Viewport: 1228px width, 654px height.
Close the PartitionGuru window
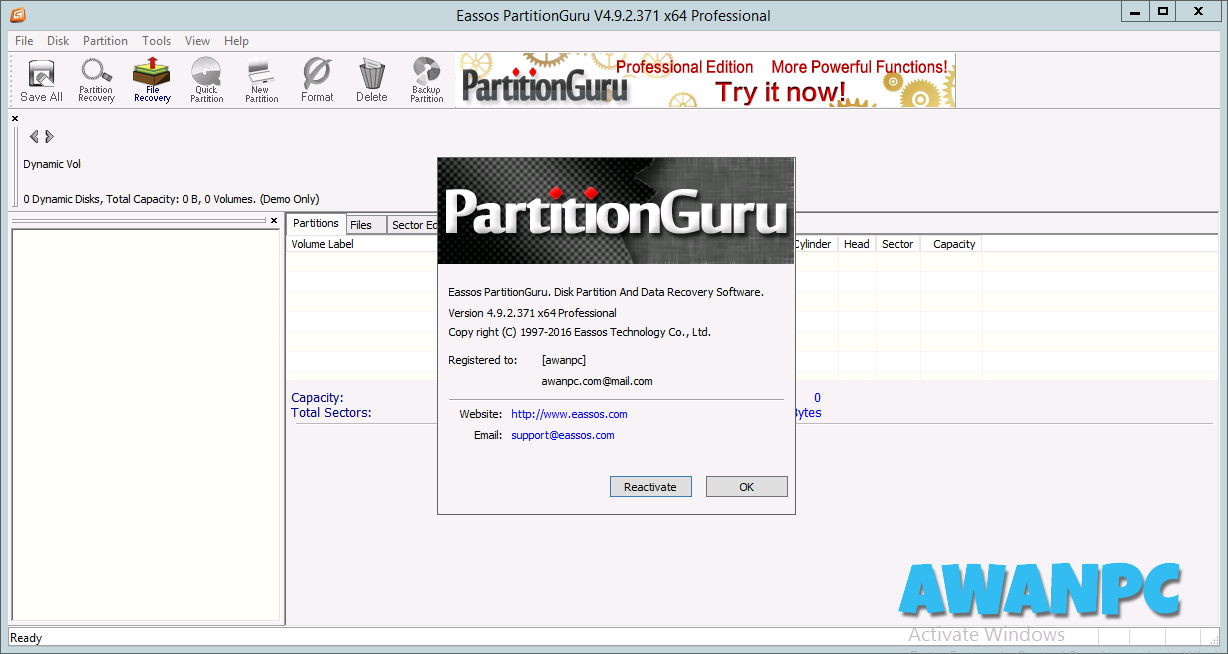pos(1199,12)
